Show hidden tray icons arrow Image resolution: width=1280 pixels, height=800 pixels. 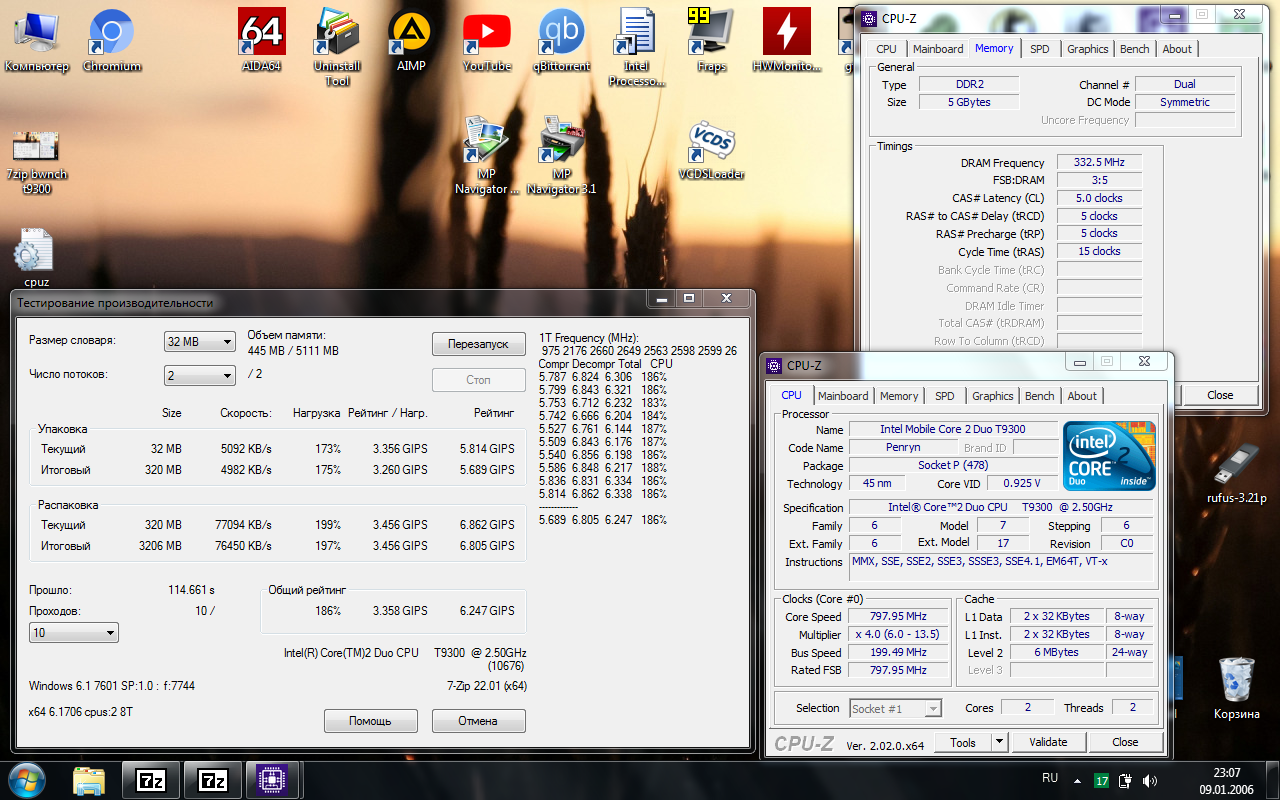point(1077,780)
